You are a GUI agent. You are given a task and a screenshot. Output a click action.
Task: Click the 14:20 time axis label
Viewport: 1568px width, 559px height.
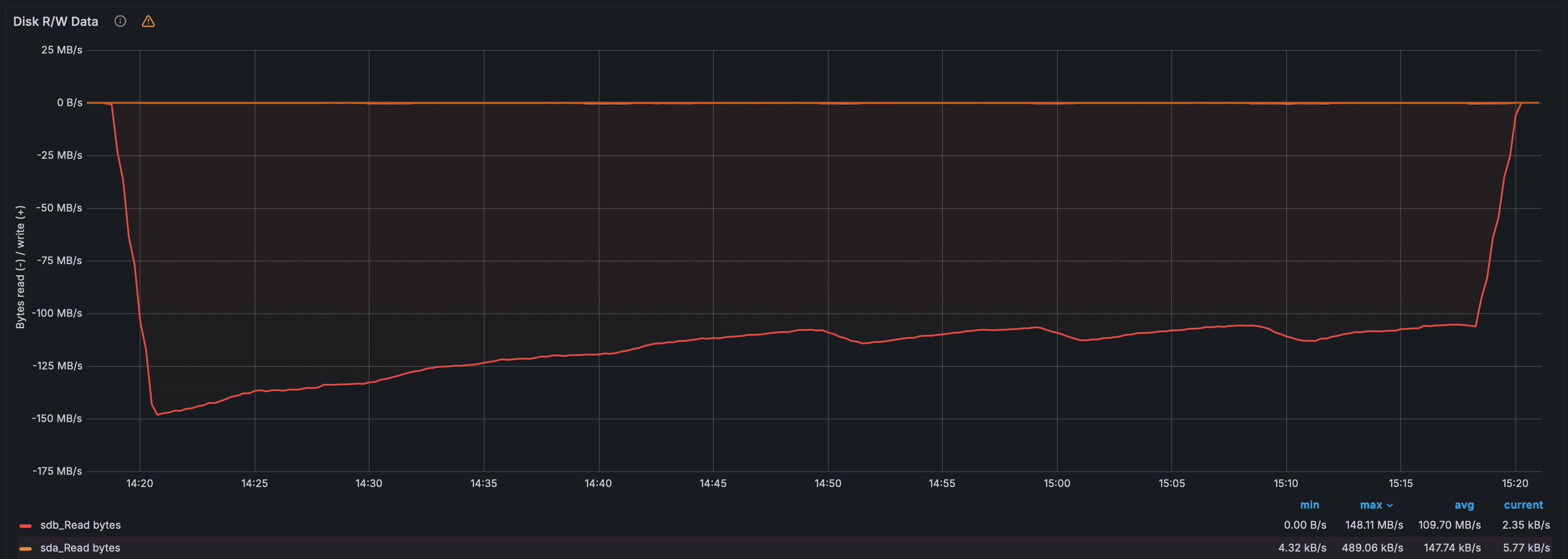(x=140, y=483)
